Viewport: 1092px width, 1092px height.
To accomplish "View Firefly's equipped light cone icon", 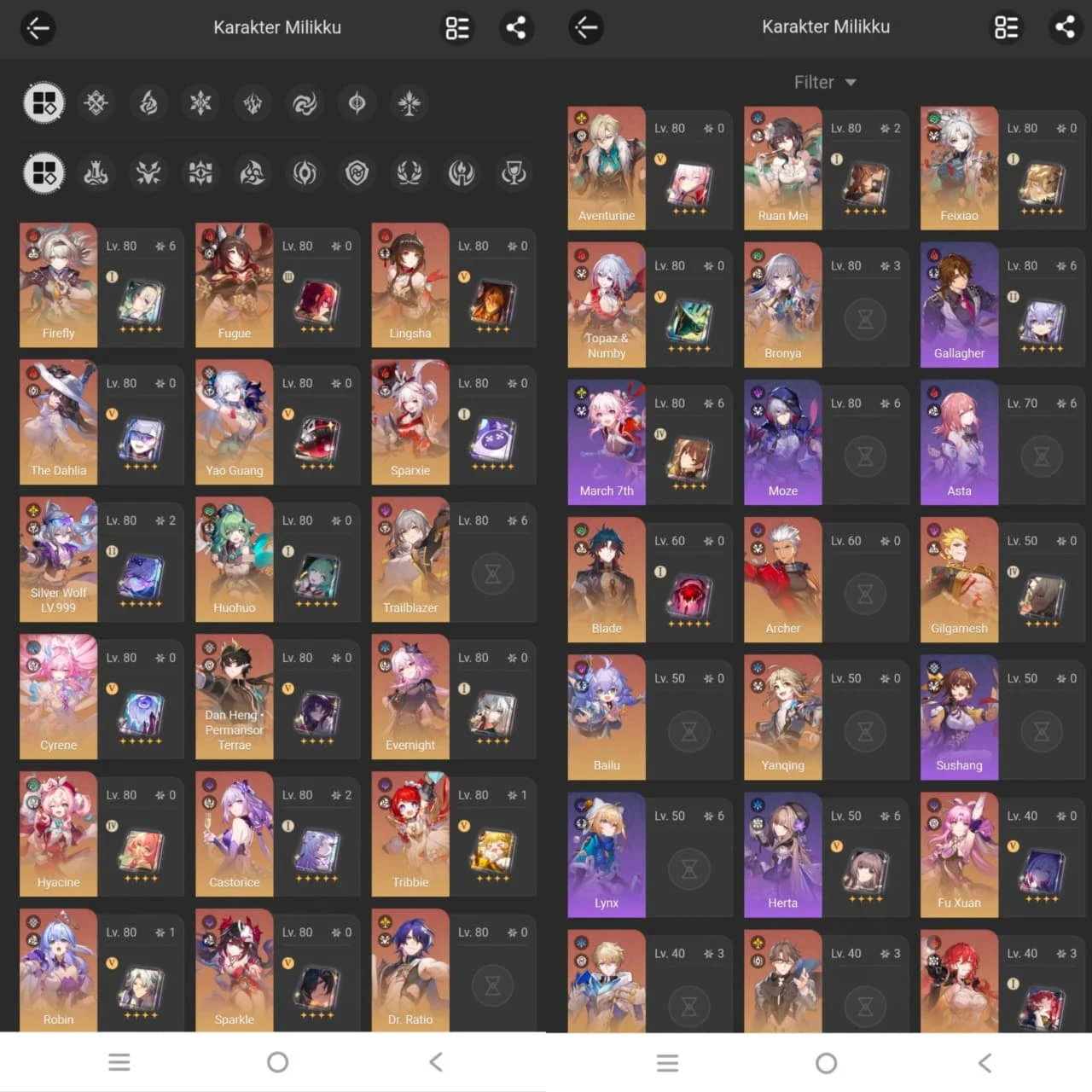I will tap(141, 301).
